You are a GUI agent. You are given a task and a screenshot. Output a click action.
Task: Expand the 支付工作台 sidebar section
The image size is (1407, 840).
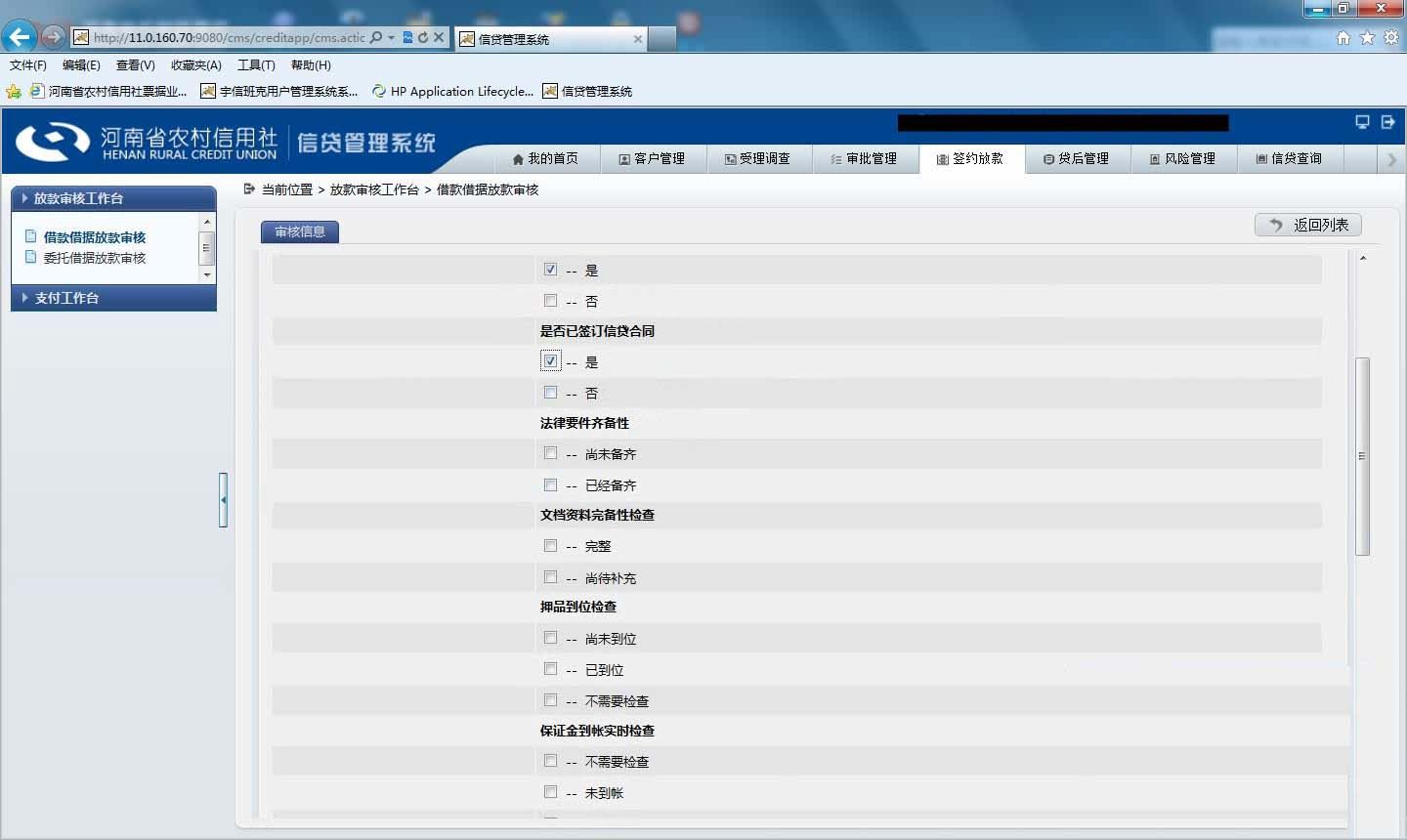(113, 298)
